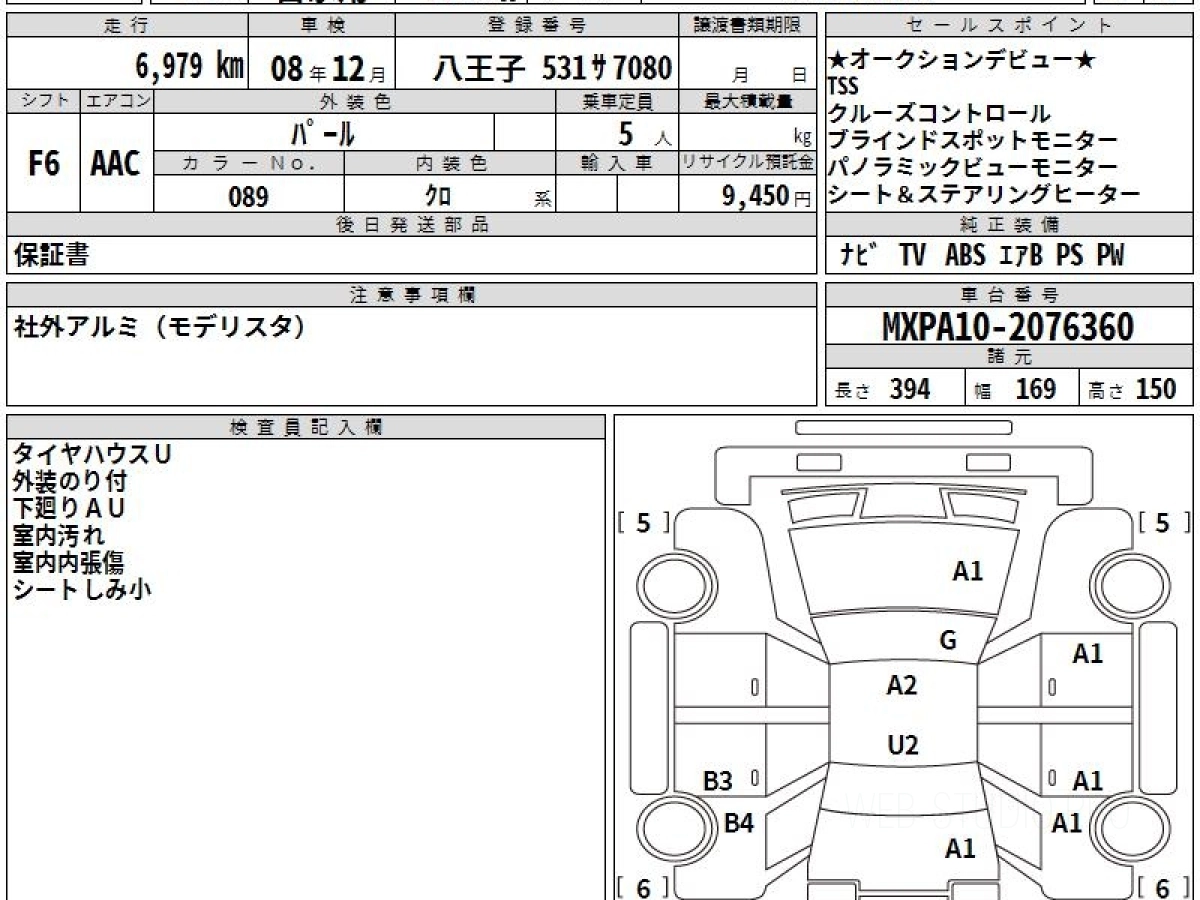The height and width of the screenshot is (900, 1200).
Task: Select the width value 169
Action: [1036, 389]
